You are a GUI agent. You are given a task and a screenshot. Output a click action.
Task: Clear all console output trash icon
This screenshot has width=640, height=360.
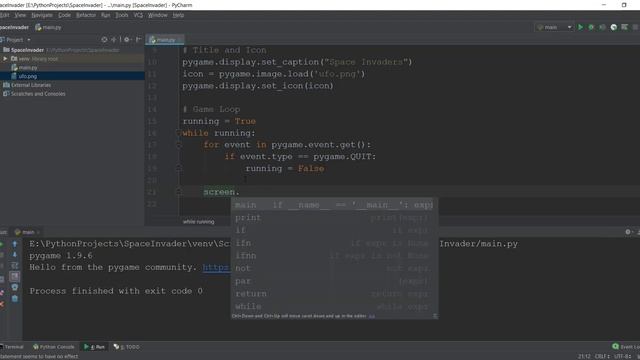[x=15, y=298]
